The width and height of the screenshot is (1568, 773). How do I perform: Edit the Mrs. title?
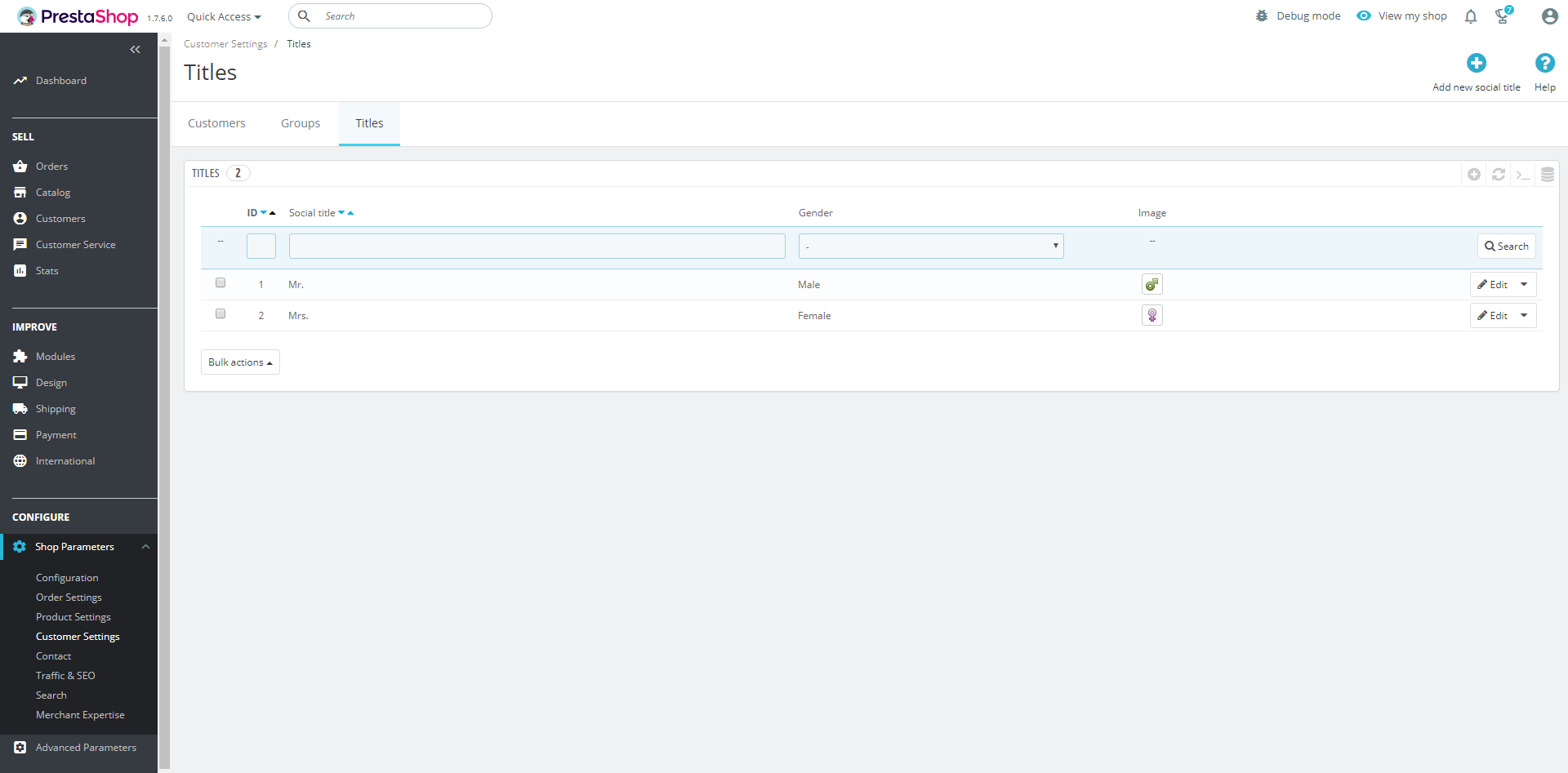click(1492, 315)
